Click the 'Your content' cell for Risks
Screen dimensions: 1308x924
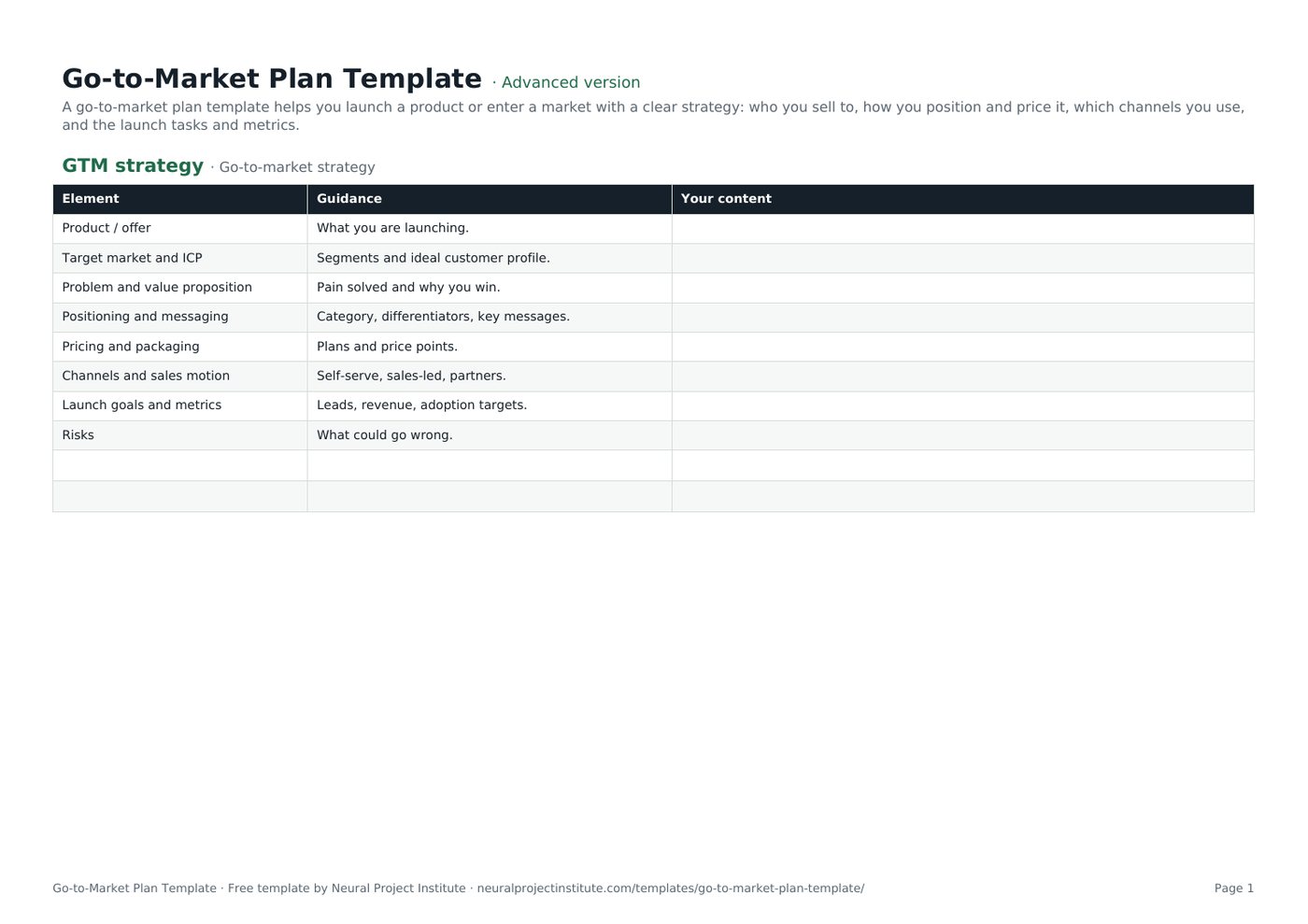(962, 435)
